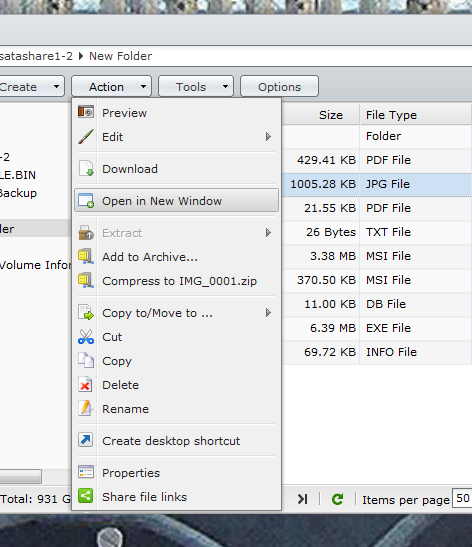Click the Items per page field

(462, 498)
